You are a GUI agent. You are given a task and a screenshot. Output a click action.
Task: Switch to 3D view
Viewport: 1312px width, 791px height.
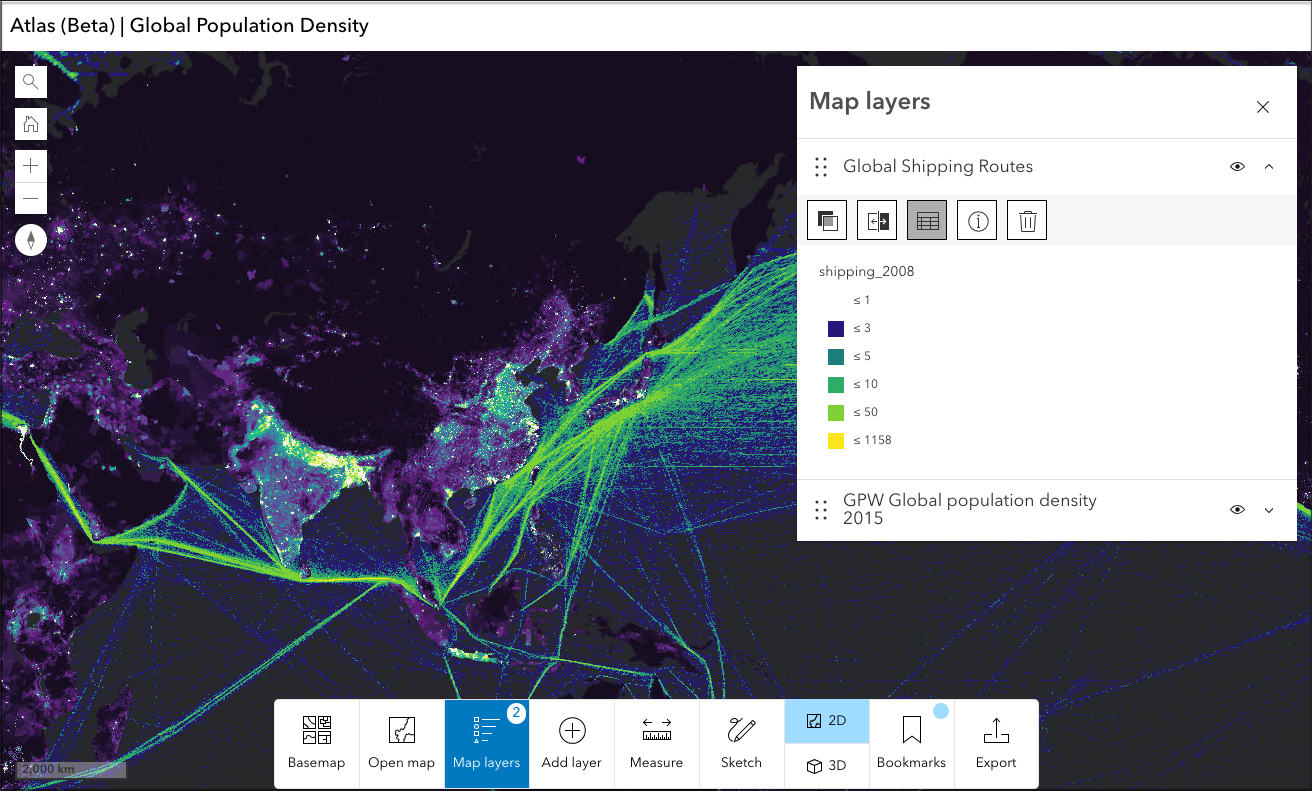coord(827,765)
